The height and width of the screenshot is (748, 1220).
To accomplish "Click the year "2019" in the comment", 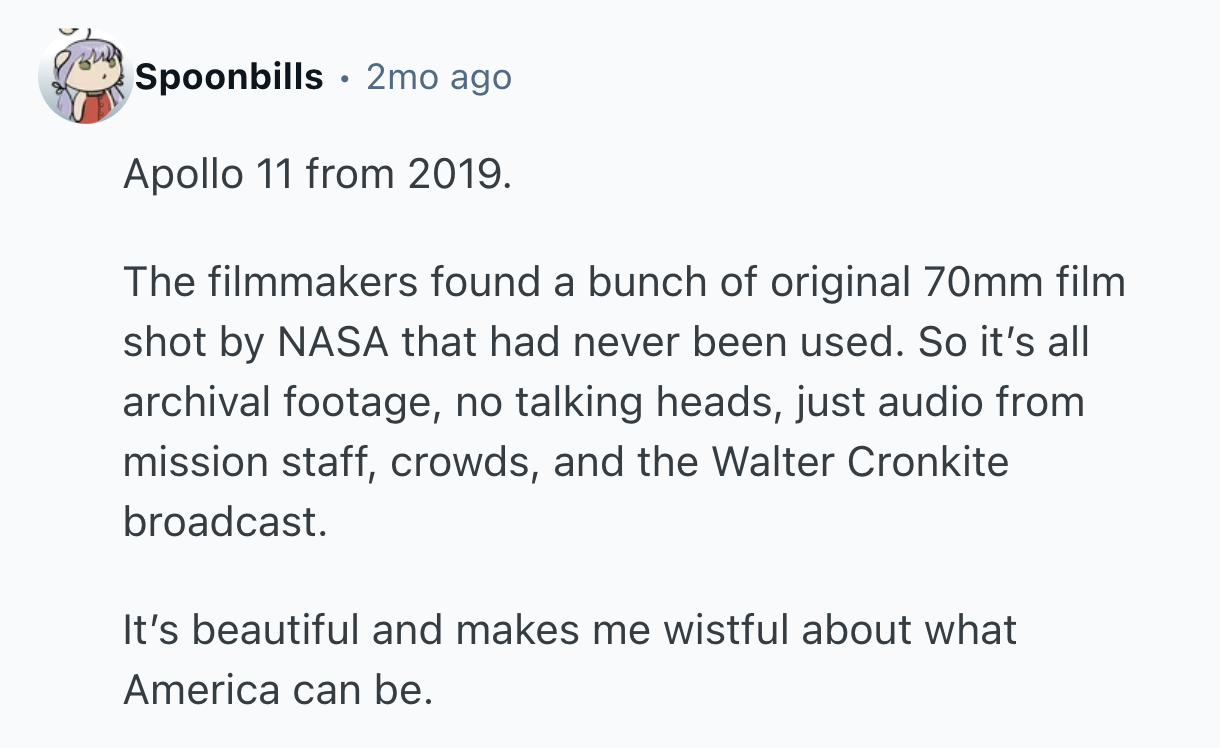I will tap(458, 175).
